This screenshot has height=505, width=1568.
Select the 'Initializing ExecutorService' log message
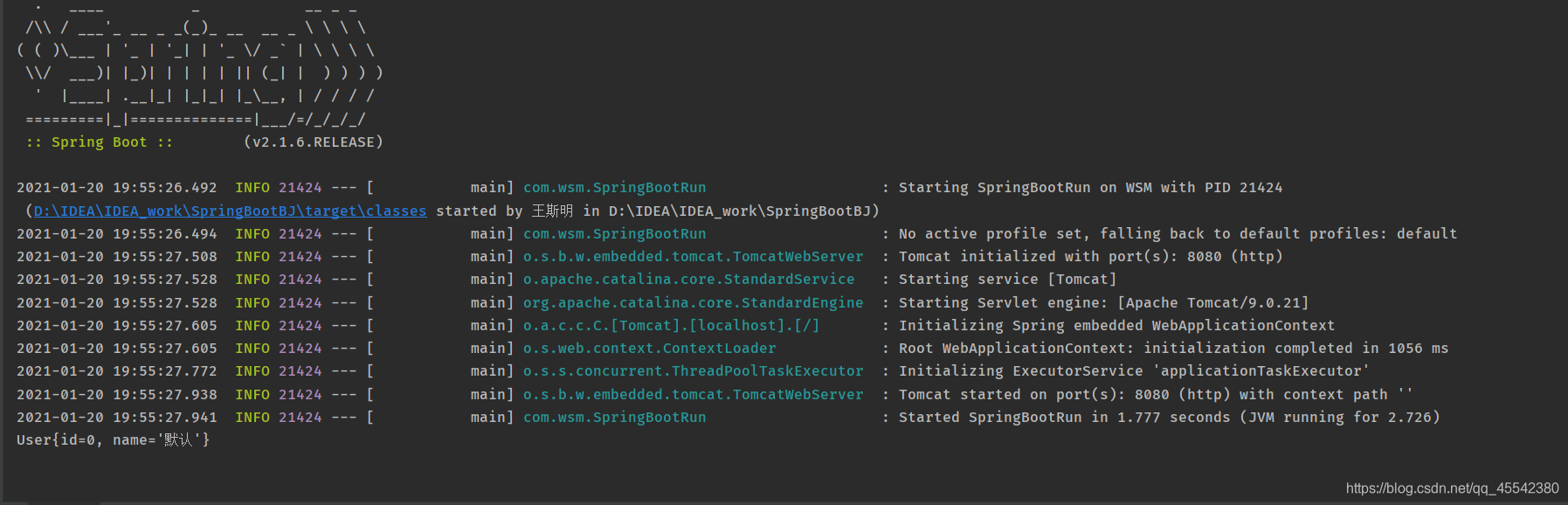(x=1134, y=371)
